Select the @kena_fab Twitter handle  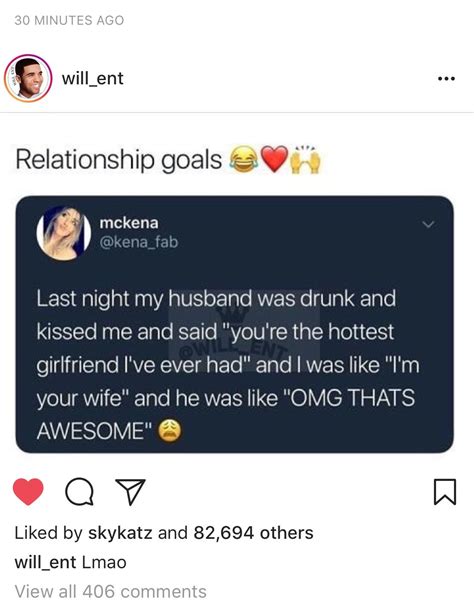[139, 242]
